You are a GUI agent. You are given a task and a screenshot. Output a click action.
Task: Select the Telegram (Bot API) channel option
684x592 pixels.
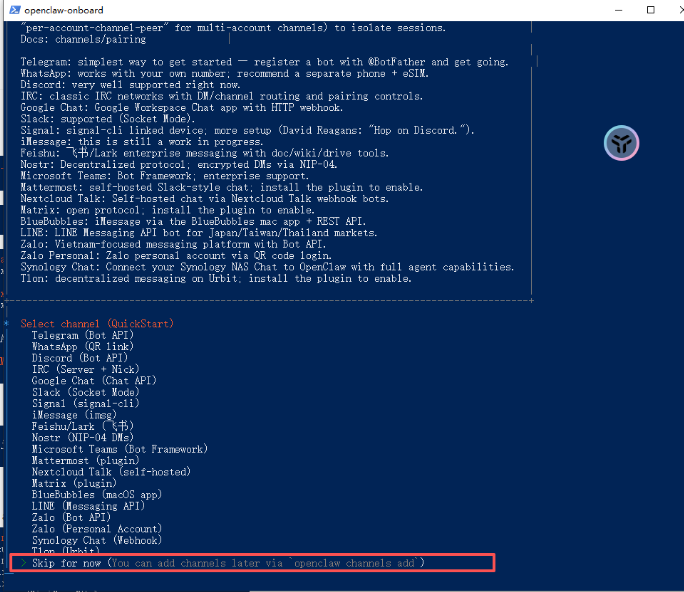(82, 335)
